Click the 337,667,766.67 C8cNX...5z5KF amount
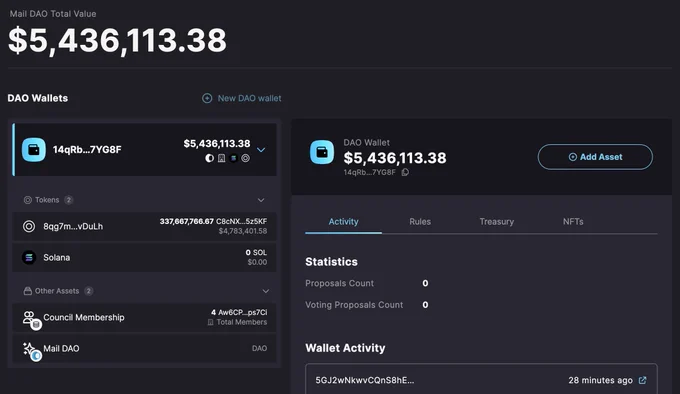This screenshot has height=394, width=680. [213, 221]
